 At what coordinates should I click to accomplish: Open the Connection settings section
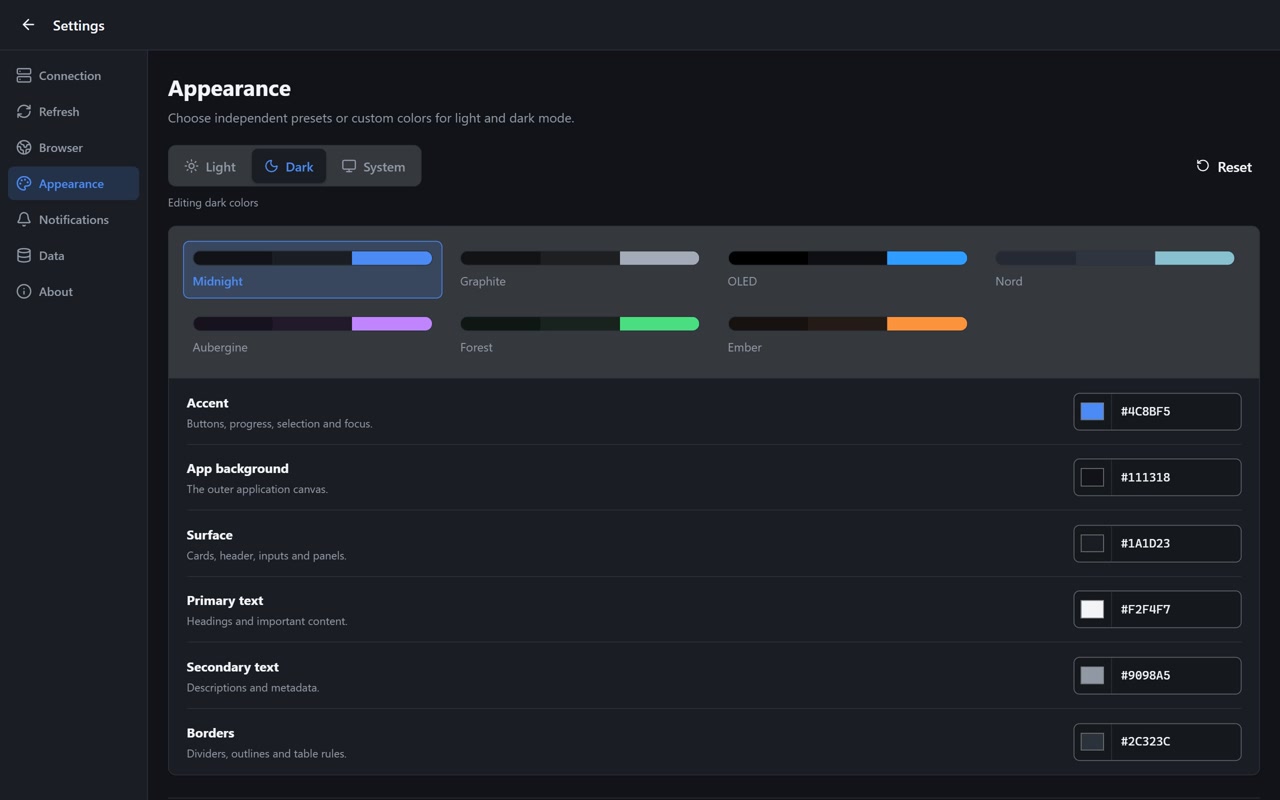[x=73, y=76]
